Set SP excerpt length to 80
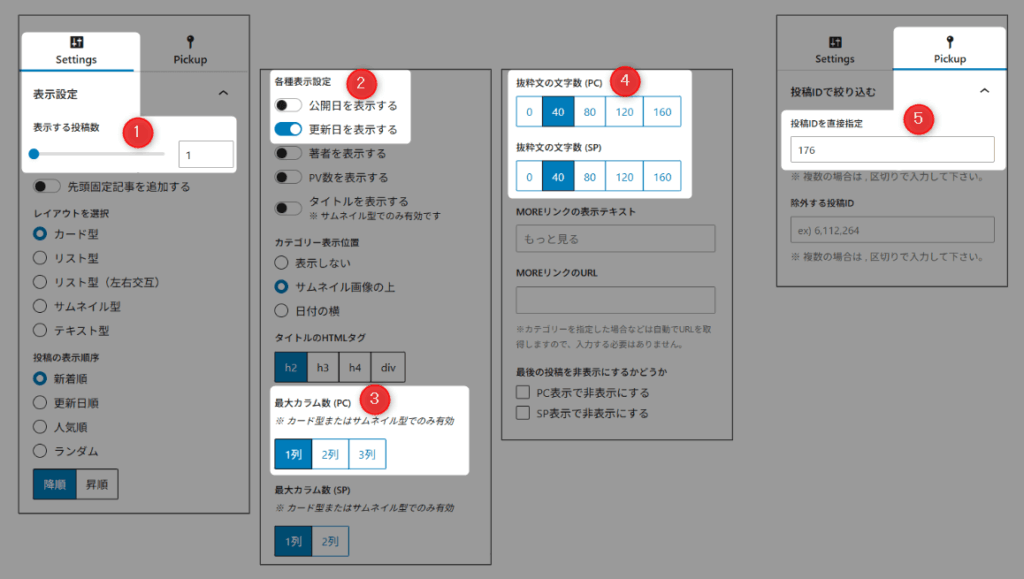Image resolution: width=1024 pixels, height=579 pixels. (590, 176)
